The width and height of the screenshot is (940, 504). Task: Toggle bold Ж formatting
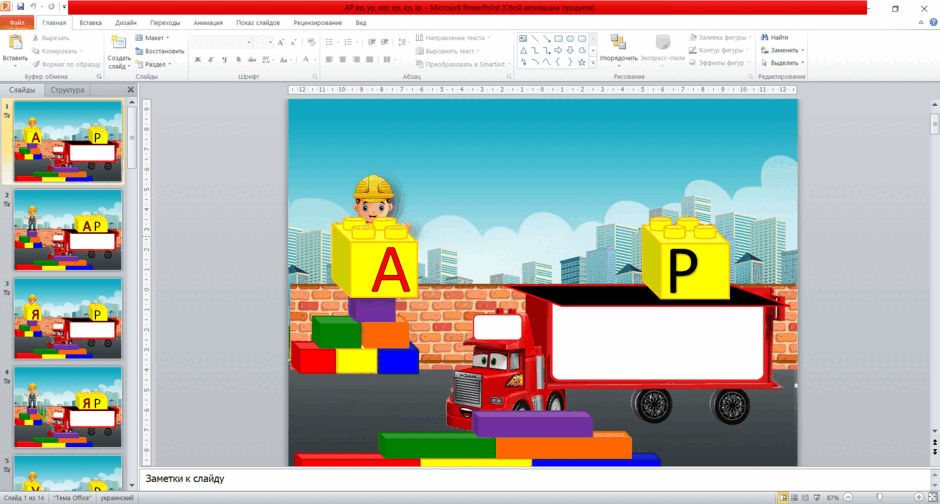[x=198, y=59]
